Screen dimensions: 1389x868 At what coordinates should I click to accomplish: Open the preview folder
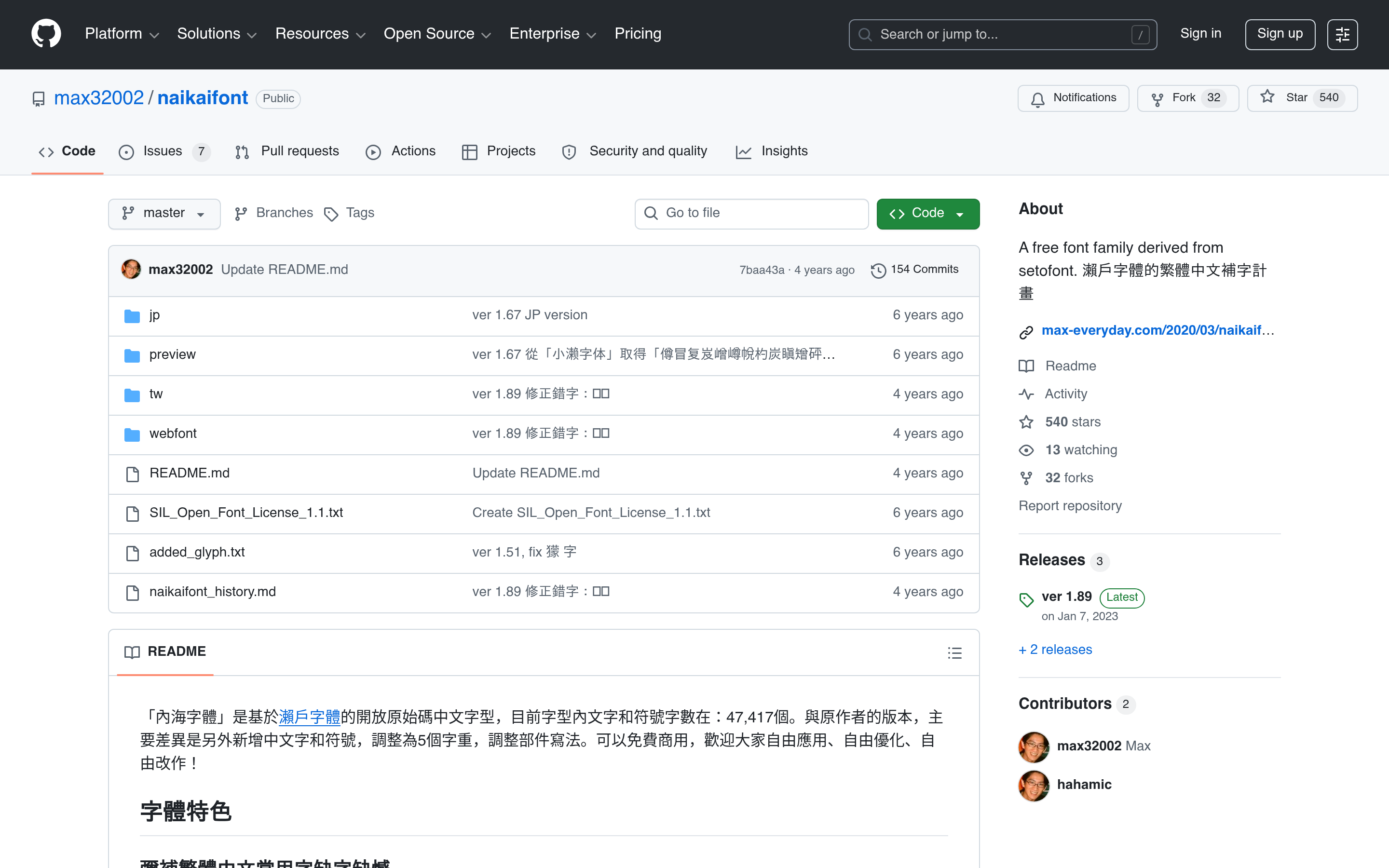(x=172, y=355)
